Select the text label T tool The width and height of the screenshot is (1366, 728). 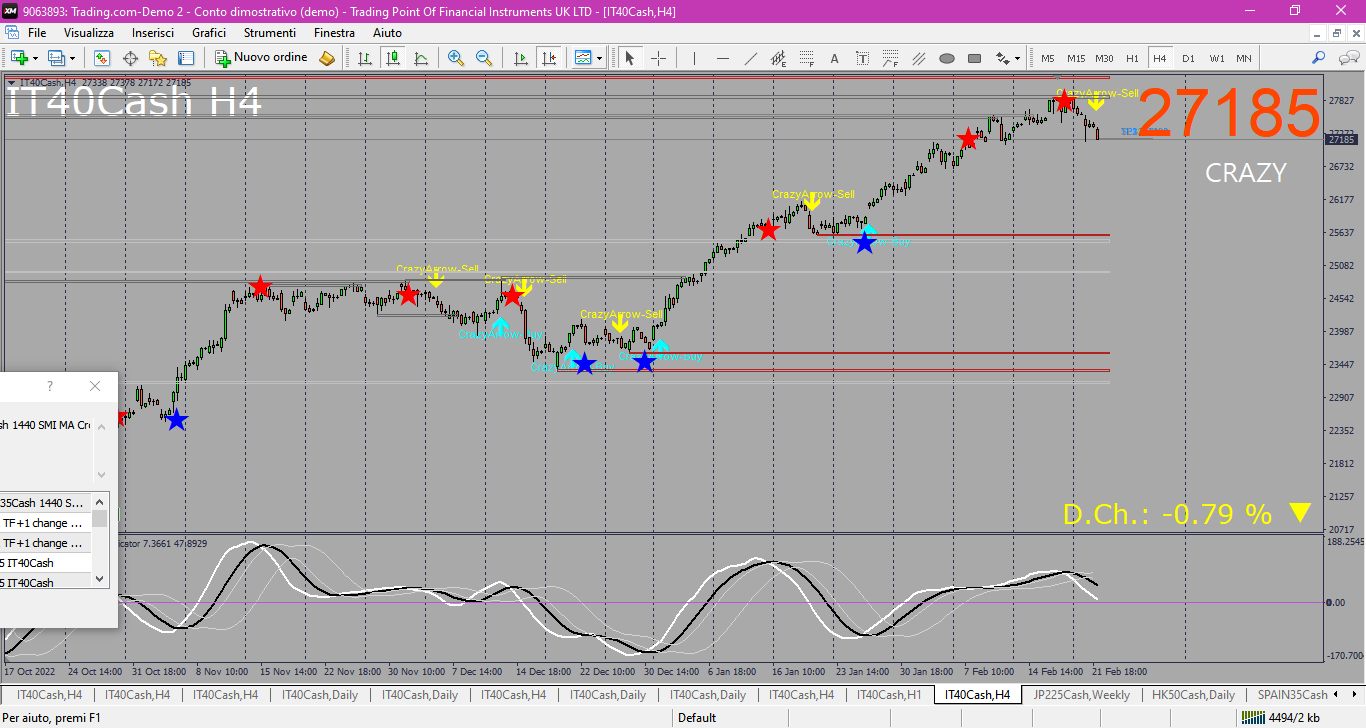(x=862, y=58)
